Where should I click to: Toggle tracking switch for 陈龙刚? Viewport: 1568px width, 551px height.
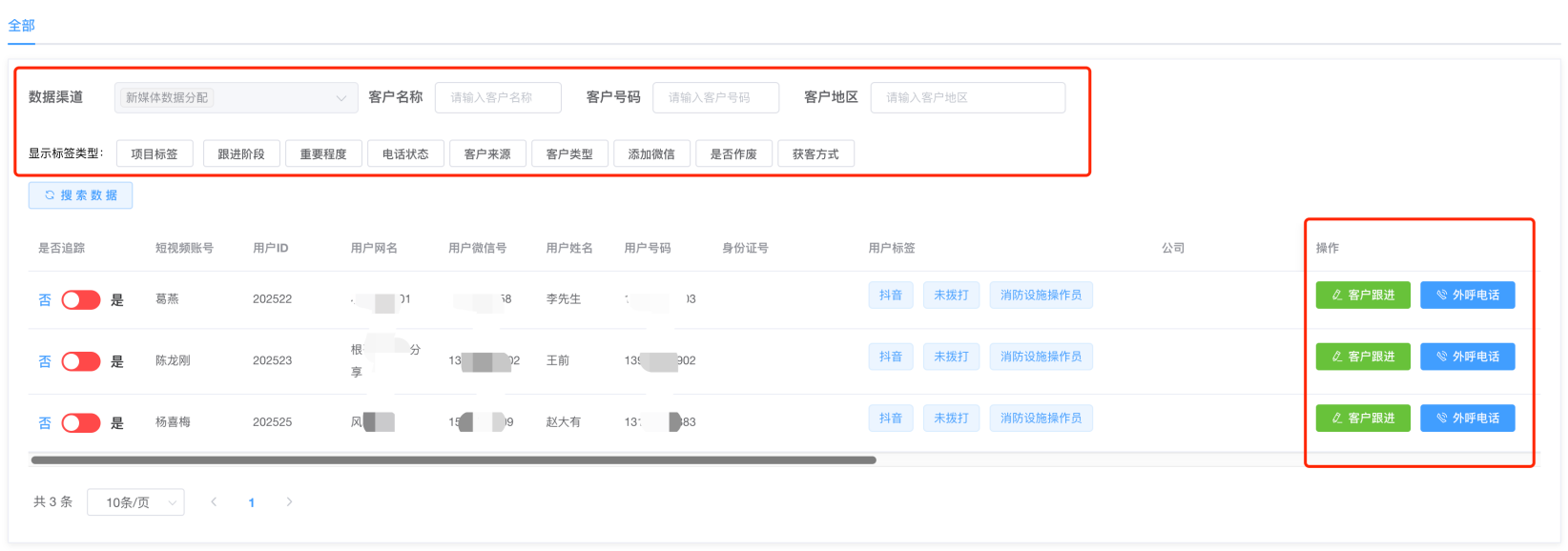point(81,361)
